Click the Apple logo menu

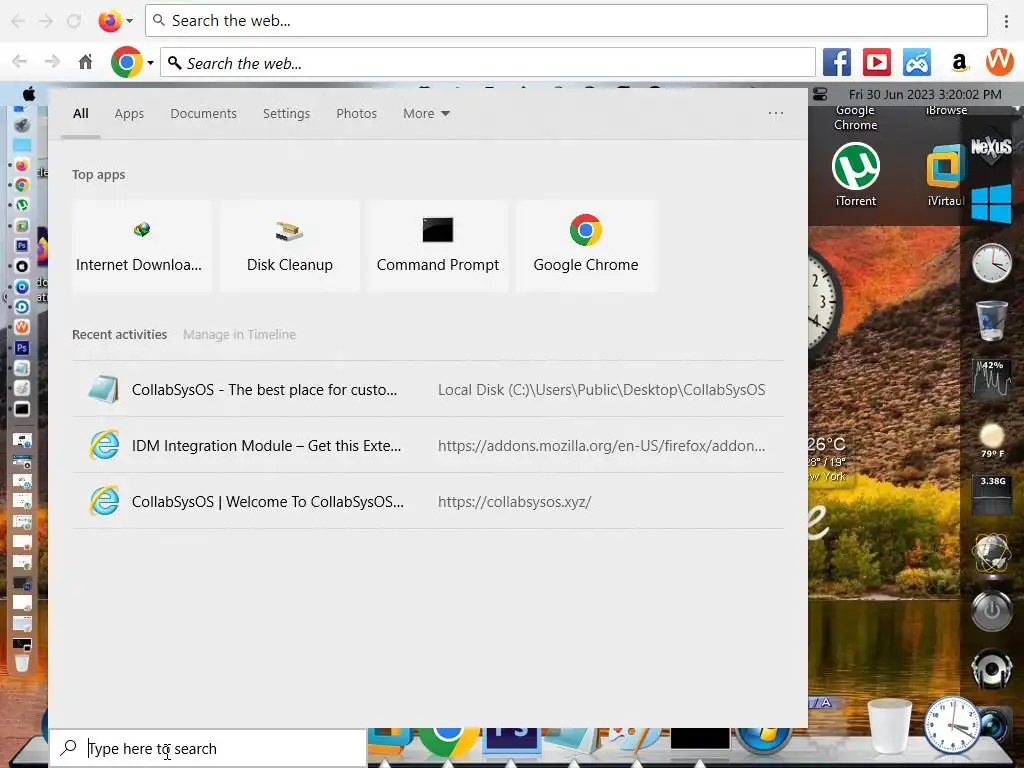tap(29, 94)
